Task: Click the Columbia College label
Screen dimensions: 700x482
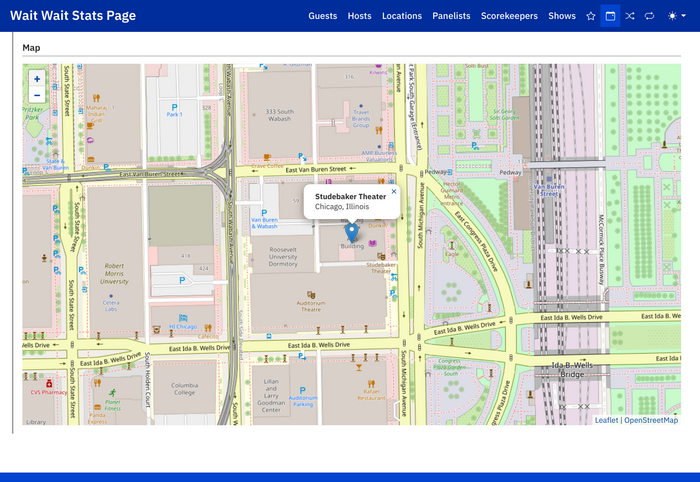Action: (184, 389)
